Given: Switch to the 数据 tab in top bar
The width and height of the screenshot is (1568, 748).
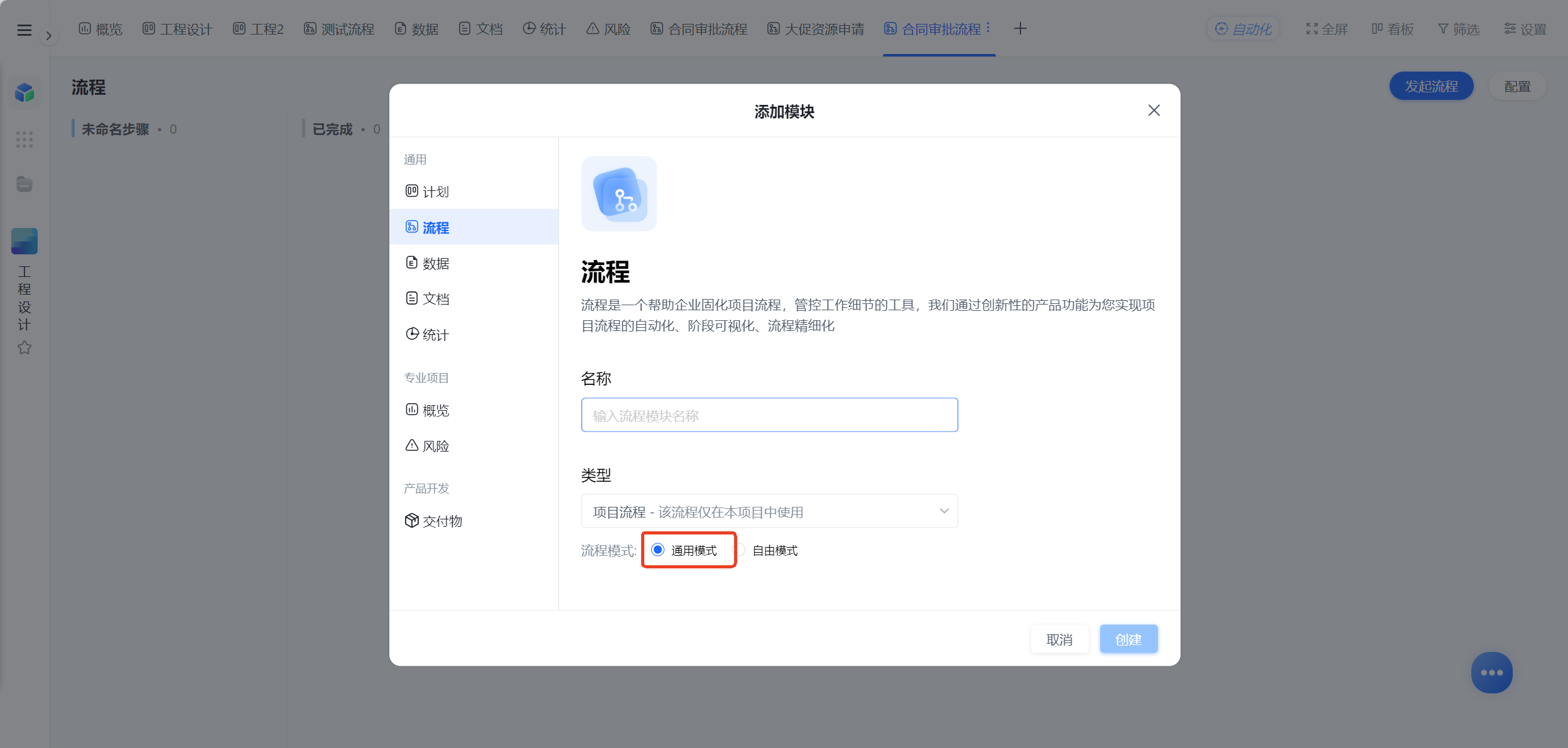Looking at the screenshot, I should pyautogui.click(x=417, y=29).
